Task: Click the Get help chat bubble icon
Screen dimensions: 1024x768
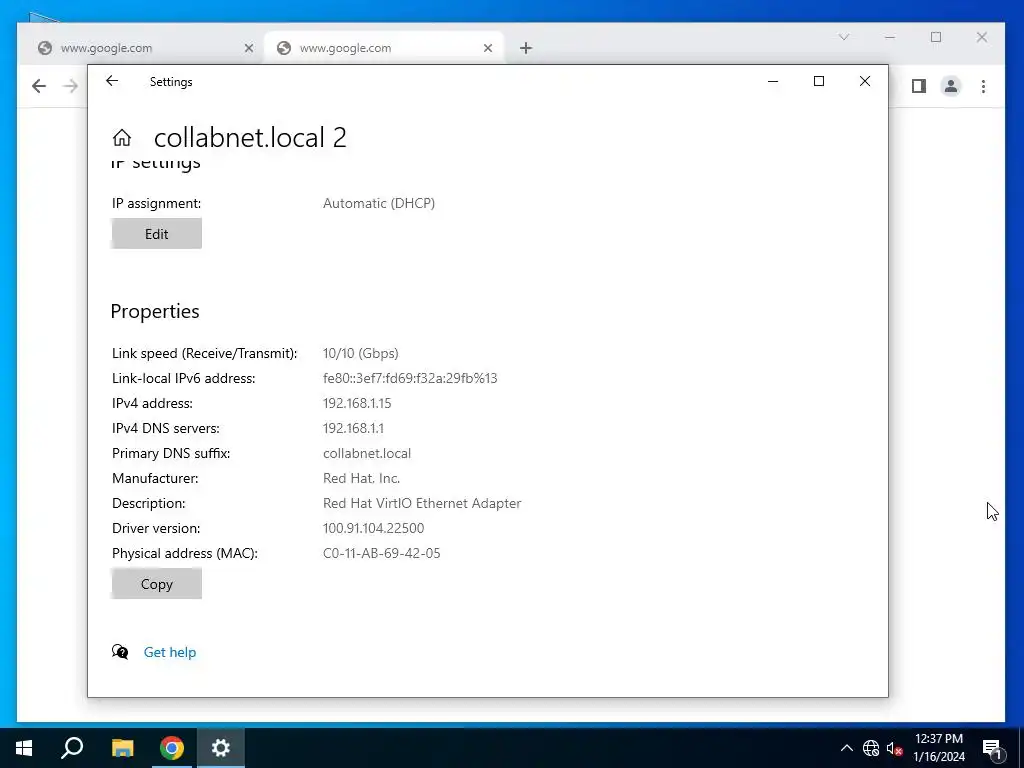Action: coord(120,652)
